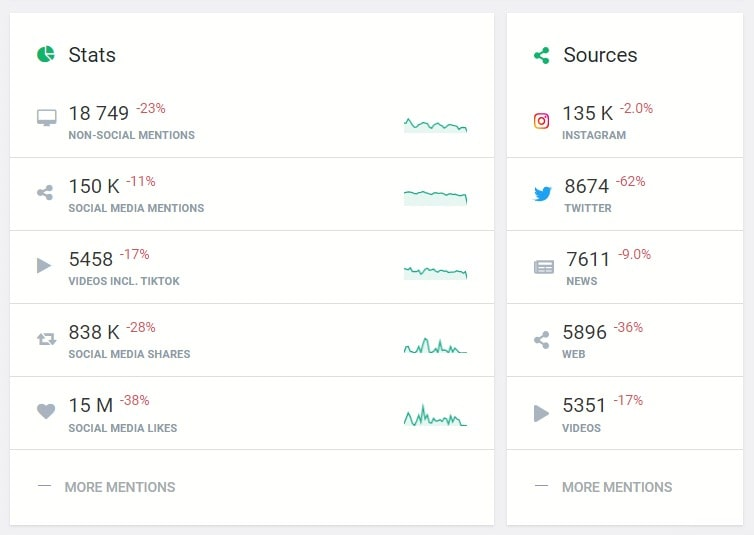
Task: View the social media likes sparkline chart
Action: tap(435, 417)
